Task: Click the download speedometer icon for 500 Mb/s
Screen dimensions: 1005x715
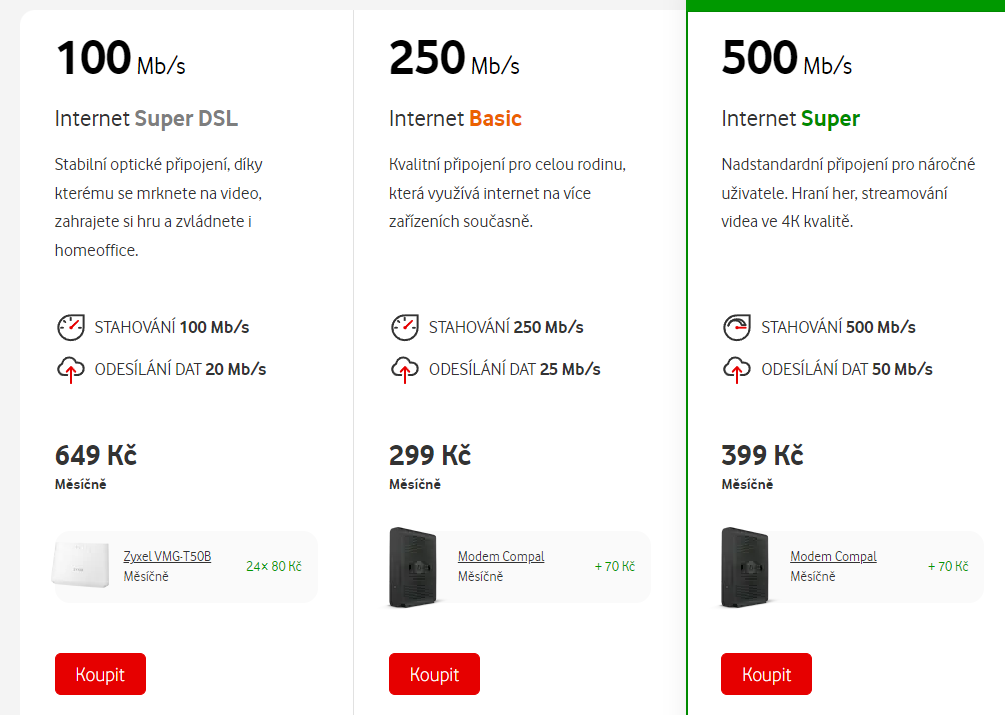Action: [x=737, y=327]
